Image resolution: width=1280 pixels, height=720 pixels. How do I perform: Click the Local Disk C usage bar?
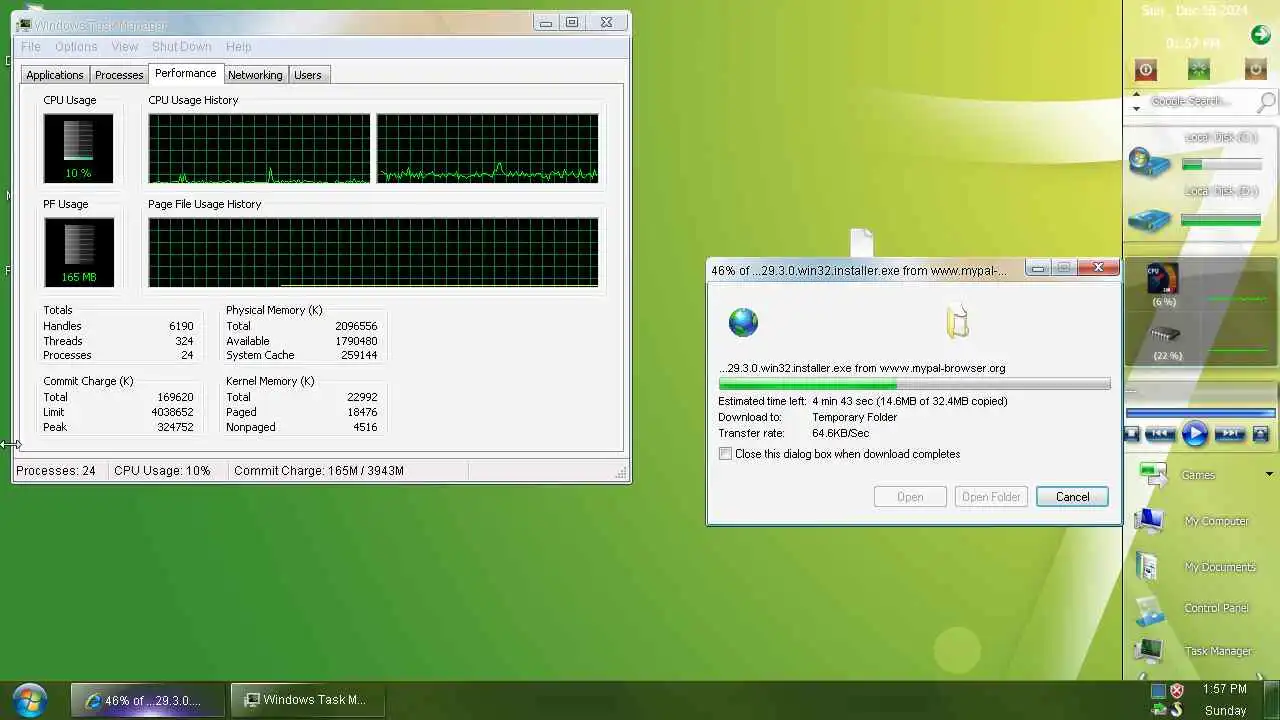tap(1221, 165)
